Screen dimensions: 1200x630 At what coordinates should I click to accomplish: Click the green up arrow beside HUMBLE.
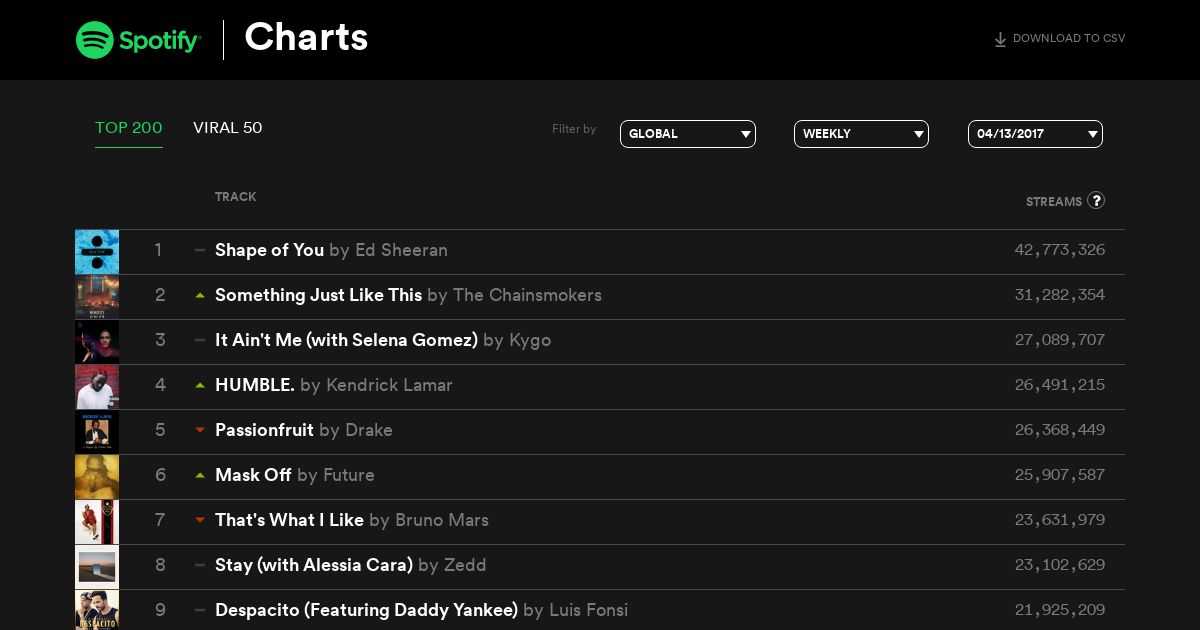coord(200,385)
